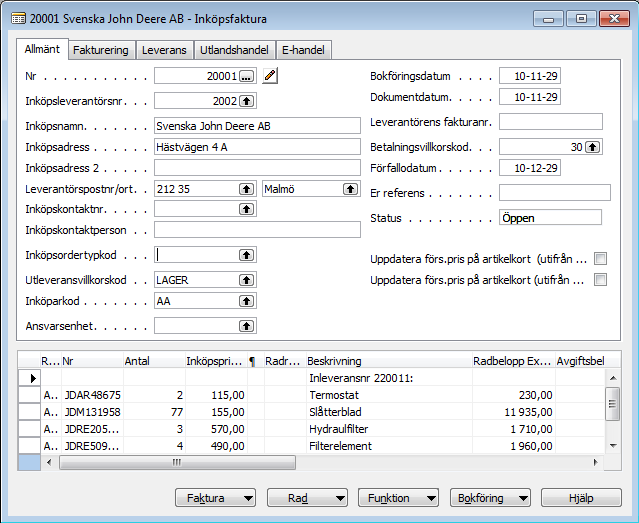Tick second Uppdatera förs.pris på artikelkort checkbox

coord(601,280)
